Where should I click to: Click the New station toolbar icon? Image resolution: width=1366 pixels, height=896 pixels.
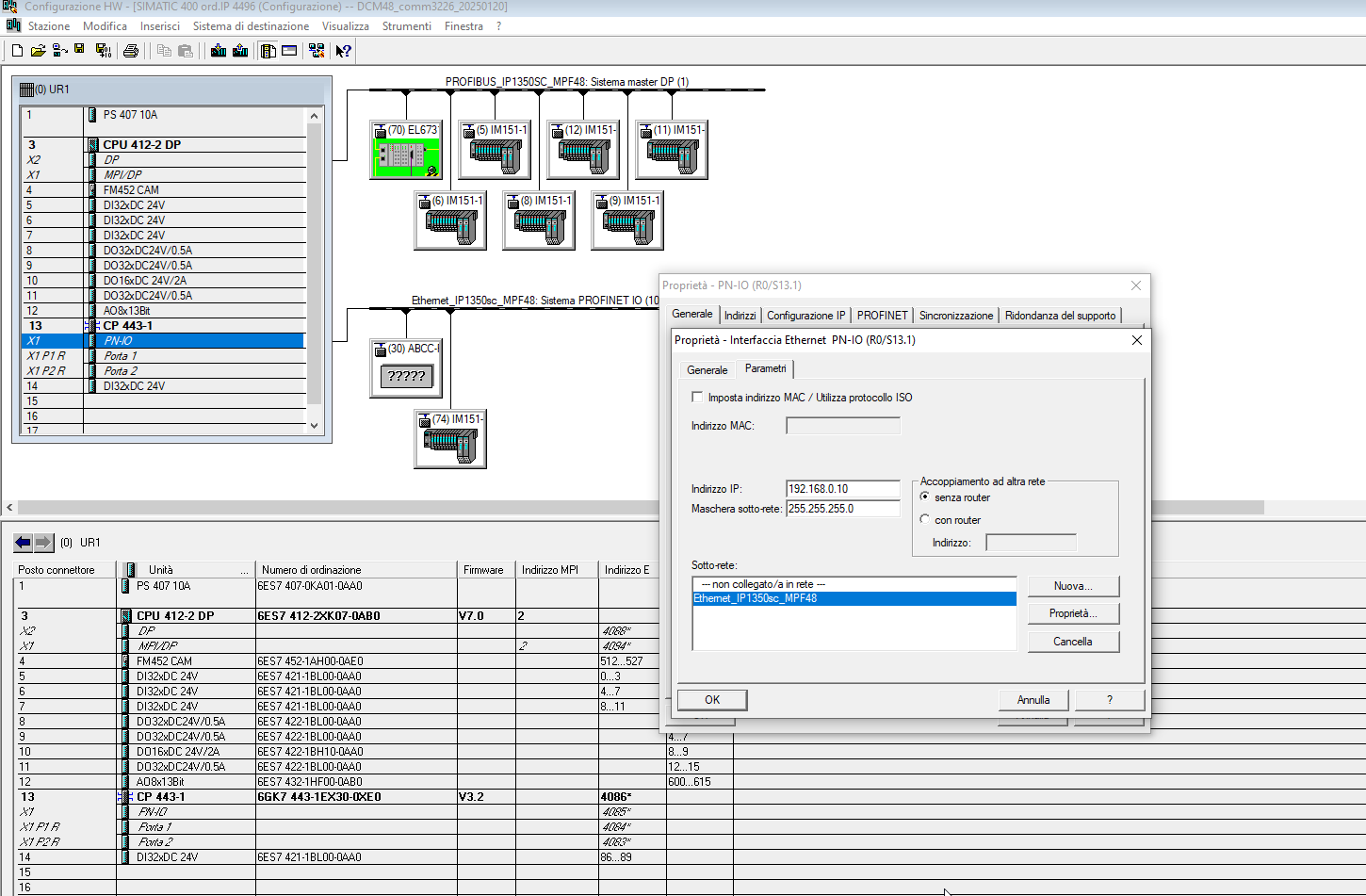[17, 51]
